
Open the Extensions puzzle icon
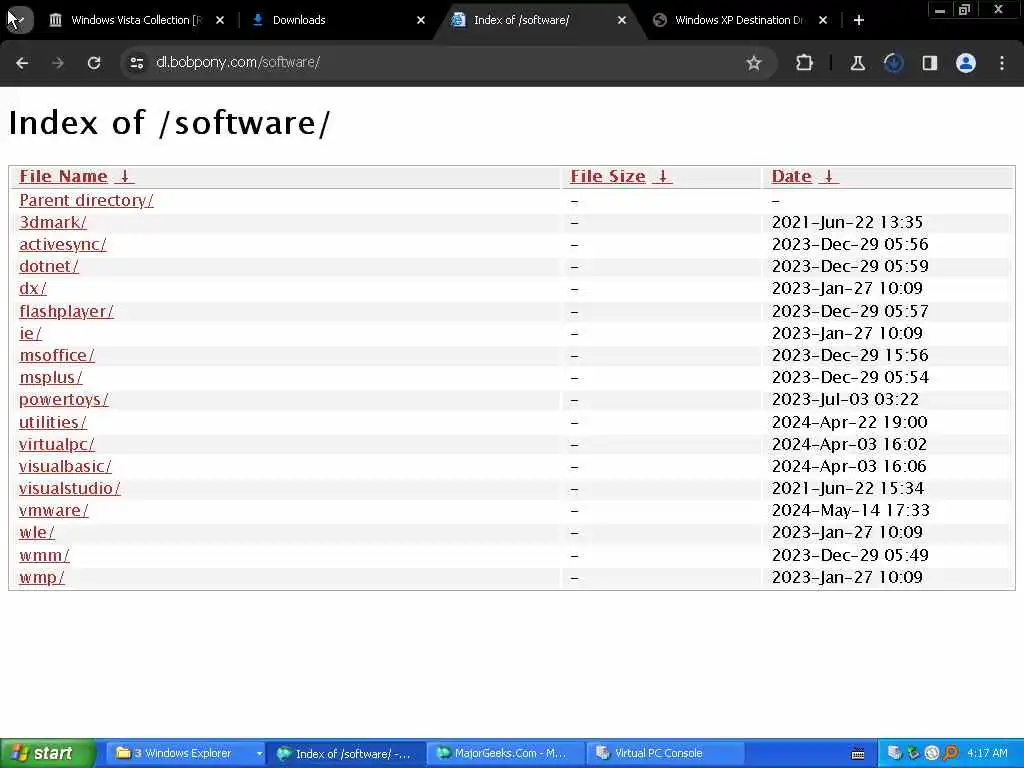pyautogui.click(x=805, y=63)
